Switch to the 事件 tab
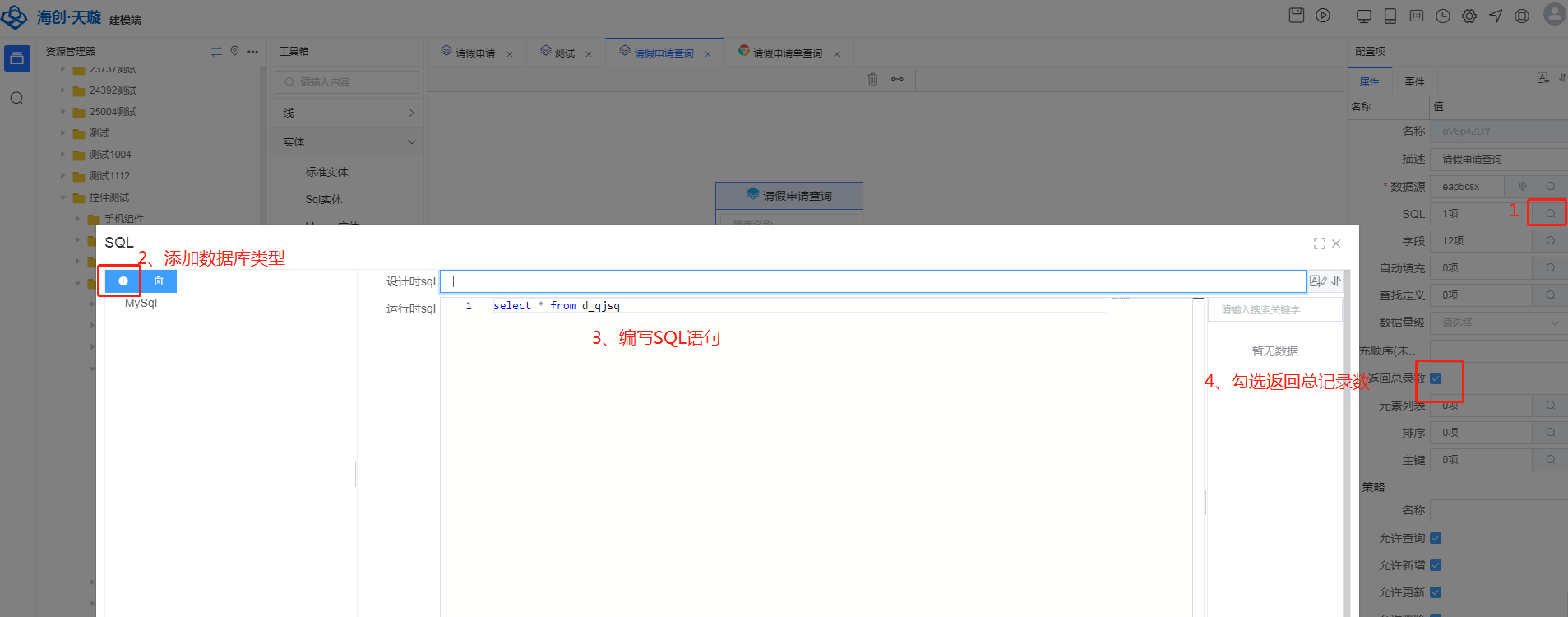The width and height of the screenshot is (1568, 617). point(1414,81)
